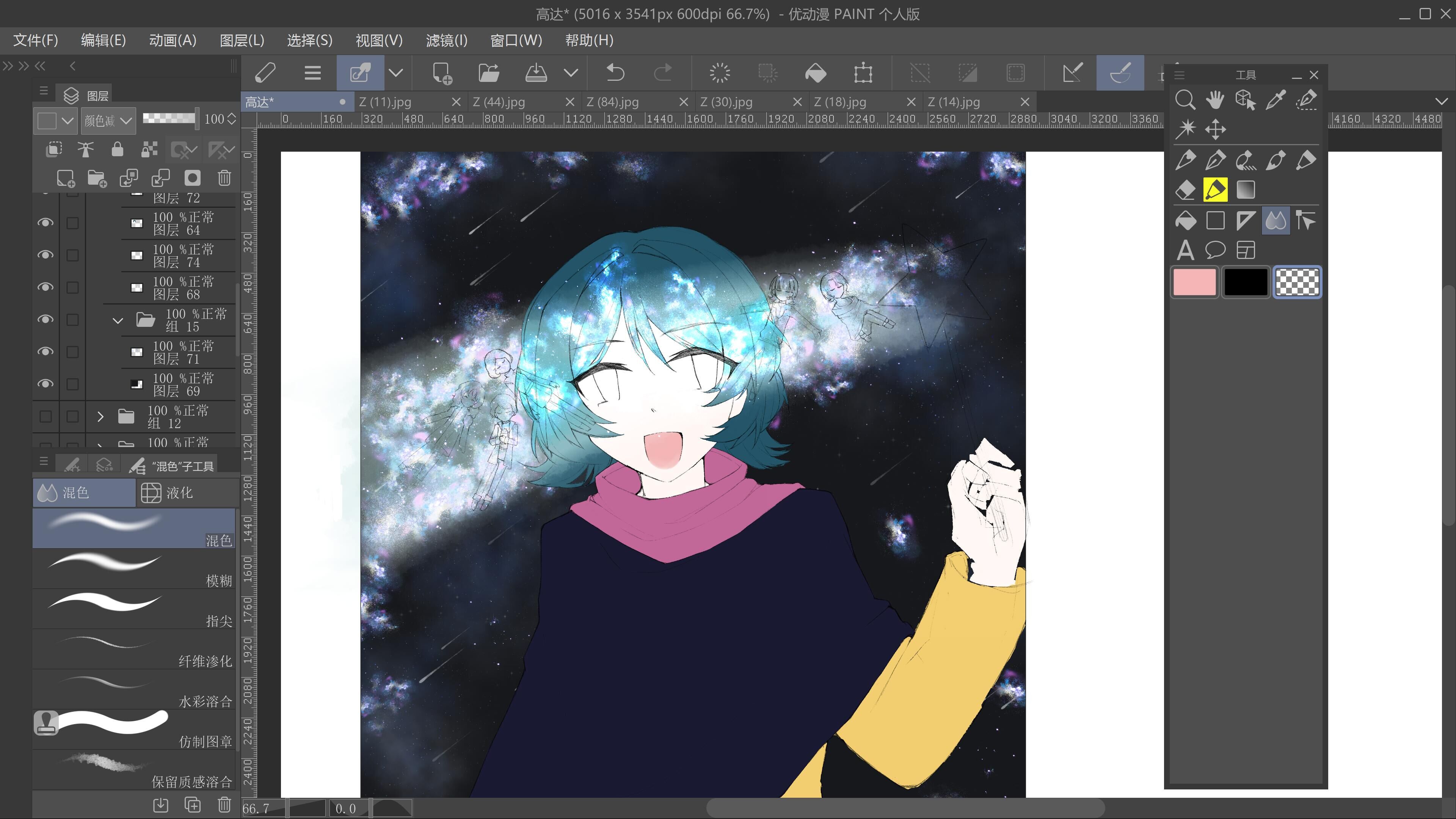The width and height of the screenshot is (1456, 819).
Task: Collapse the 组 15 layer folder
Action: 118,320
